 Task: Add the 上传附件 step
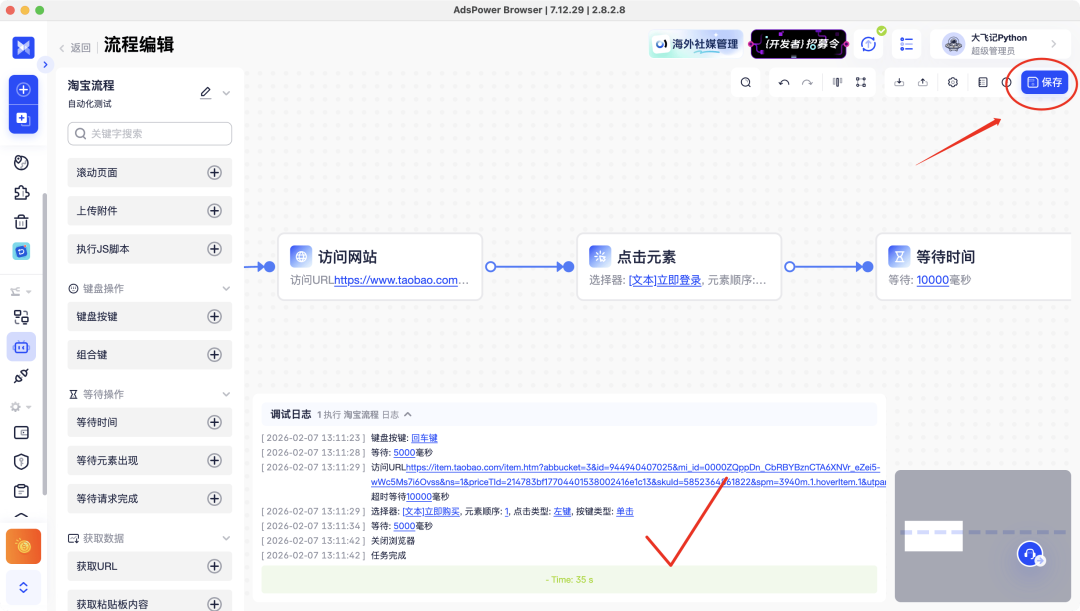pos(214,211)
